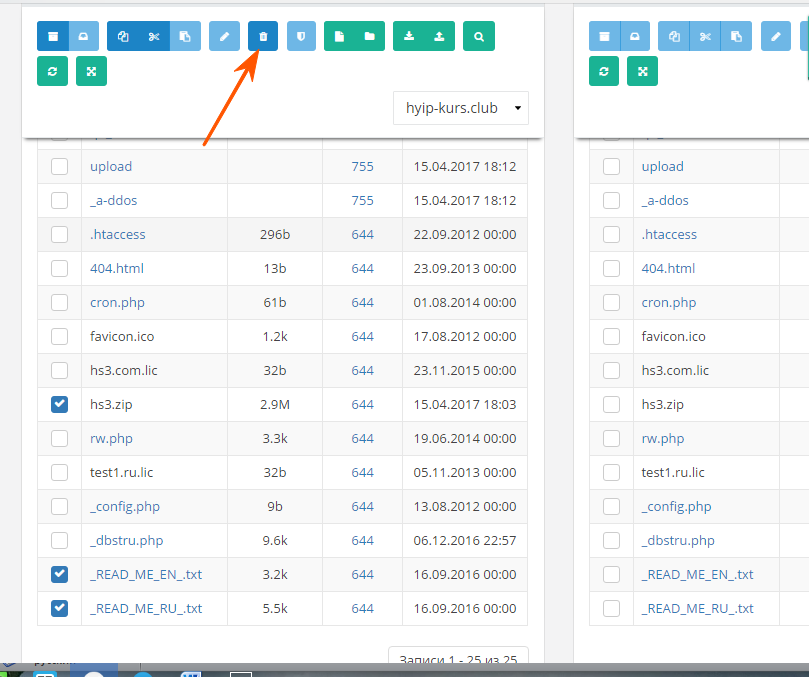
Task: Click the pencil edit icon in left panel
Action: (224, 37)
